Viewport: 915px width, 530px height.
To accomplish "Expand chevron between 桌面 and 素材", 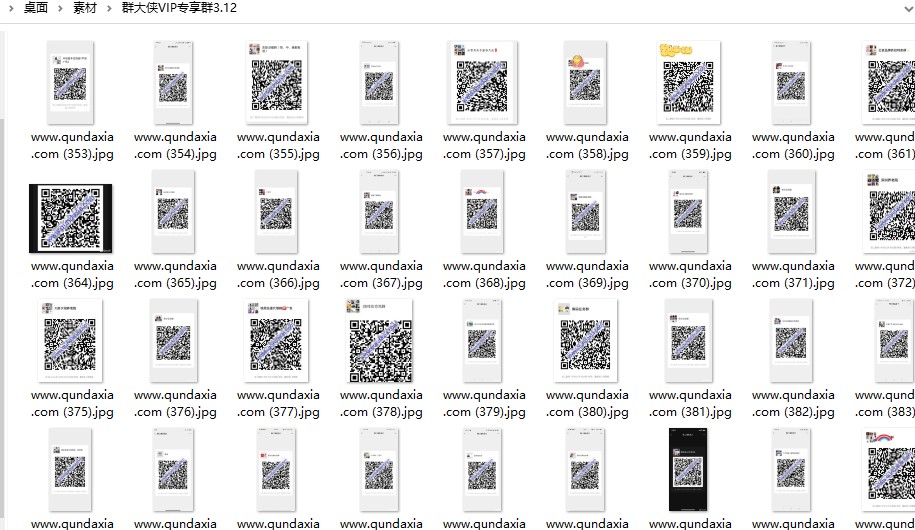I will click(60, 9).
